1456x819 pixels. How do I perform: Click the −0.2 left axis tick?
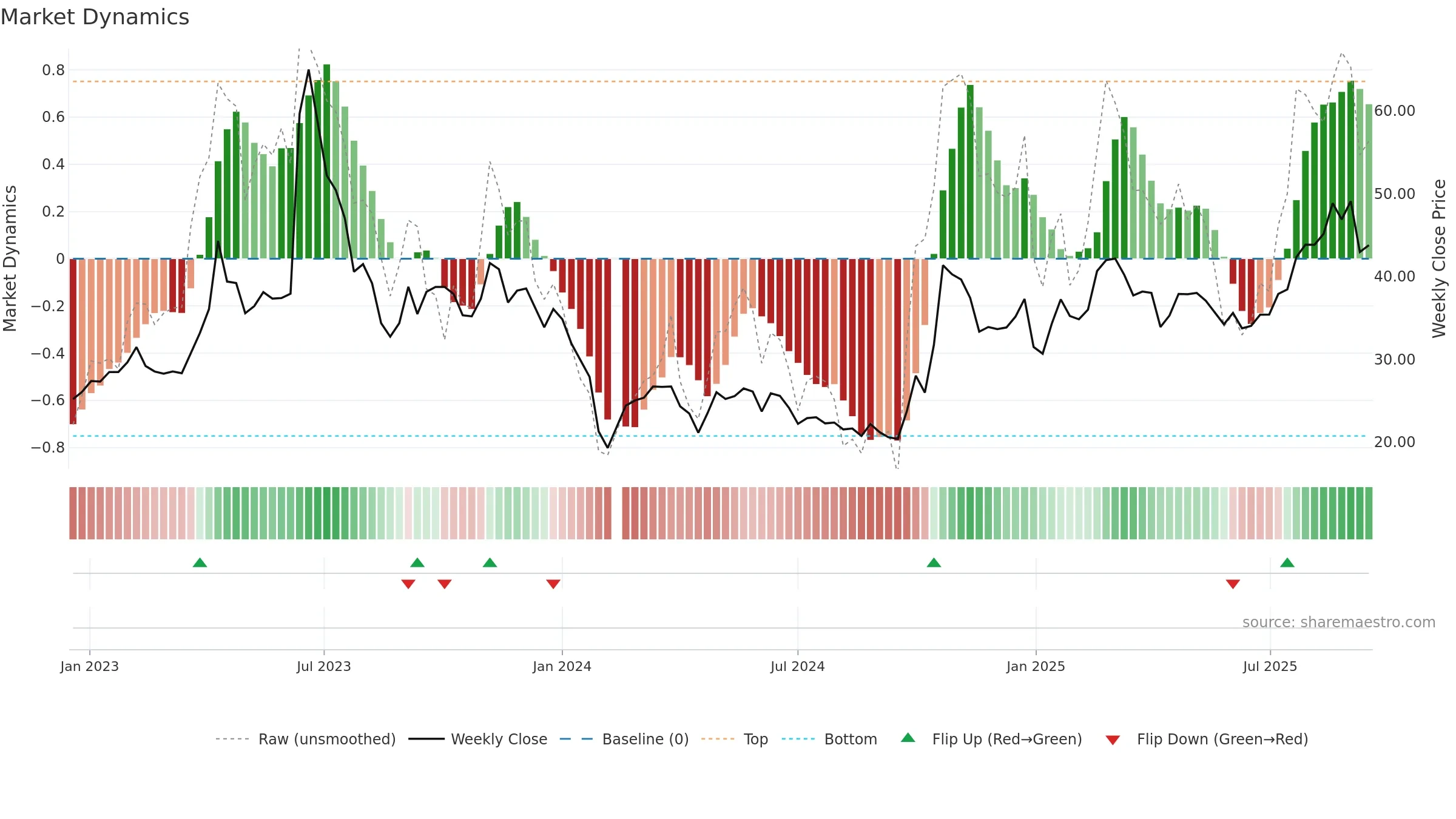[48, 306]
